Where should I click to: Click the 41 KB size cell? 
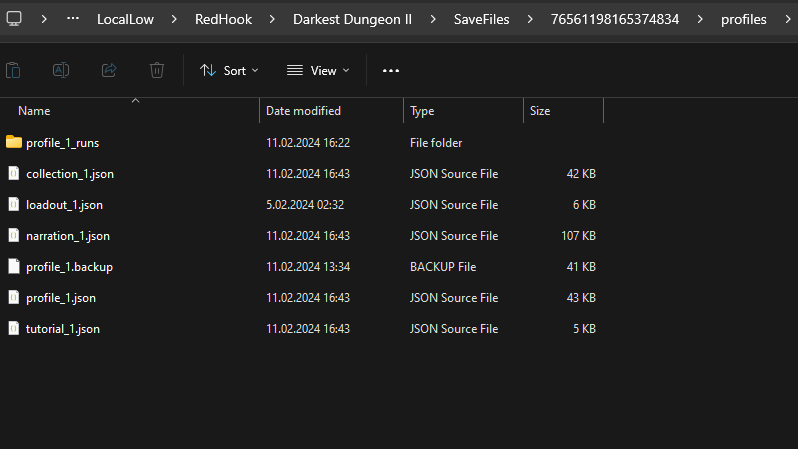(581, 267)
